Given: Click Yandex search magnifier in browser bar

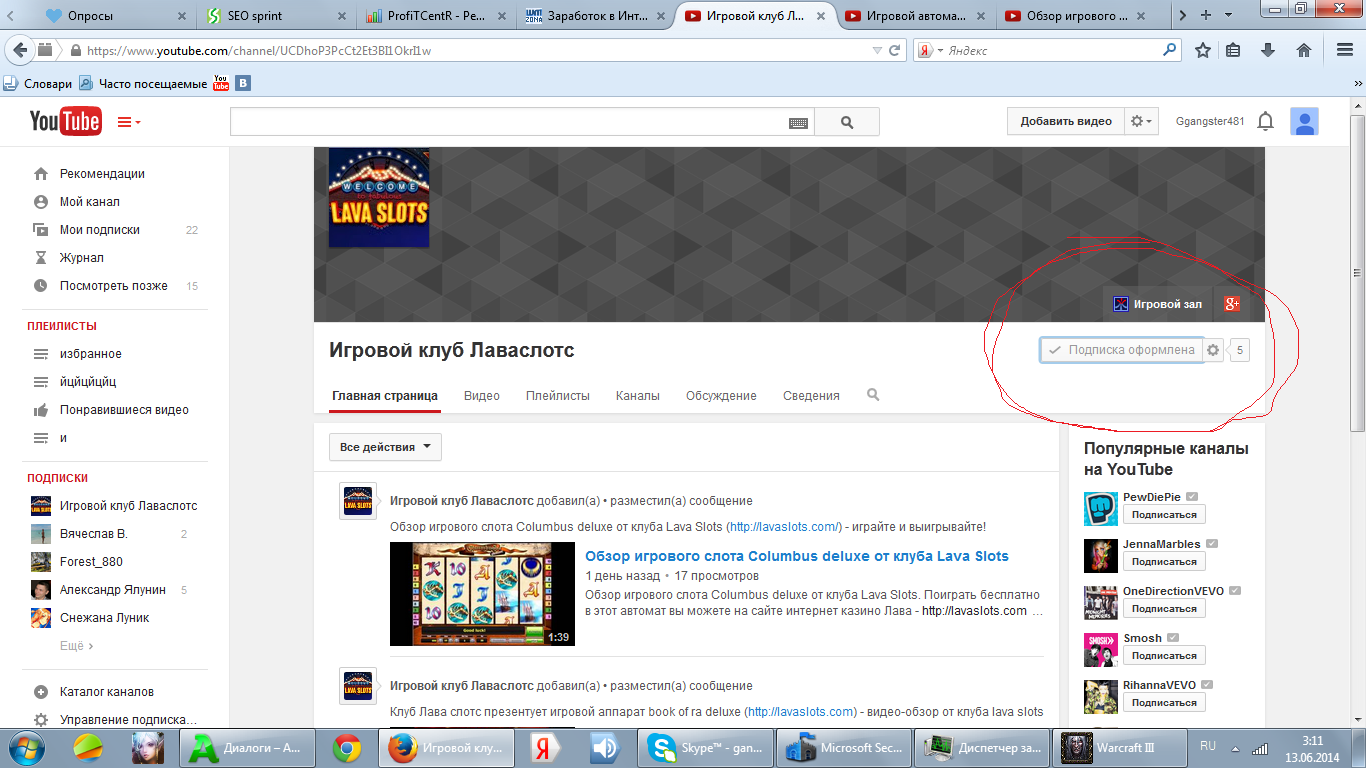Looking at the screenshot, I should point(1170,50).
